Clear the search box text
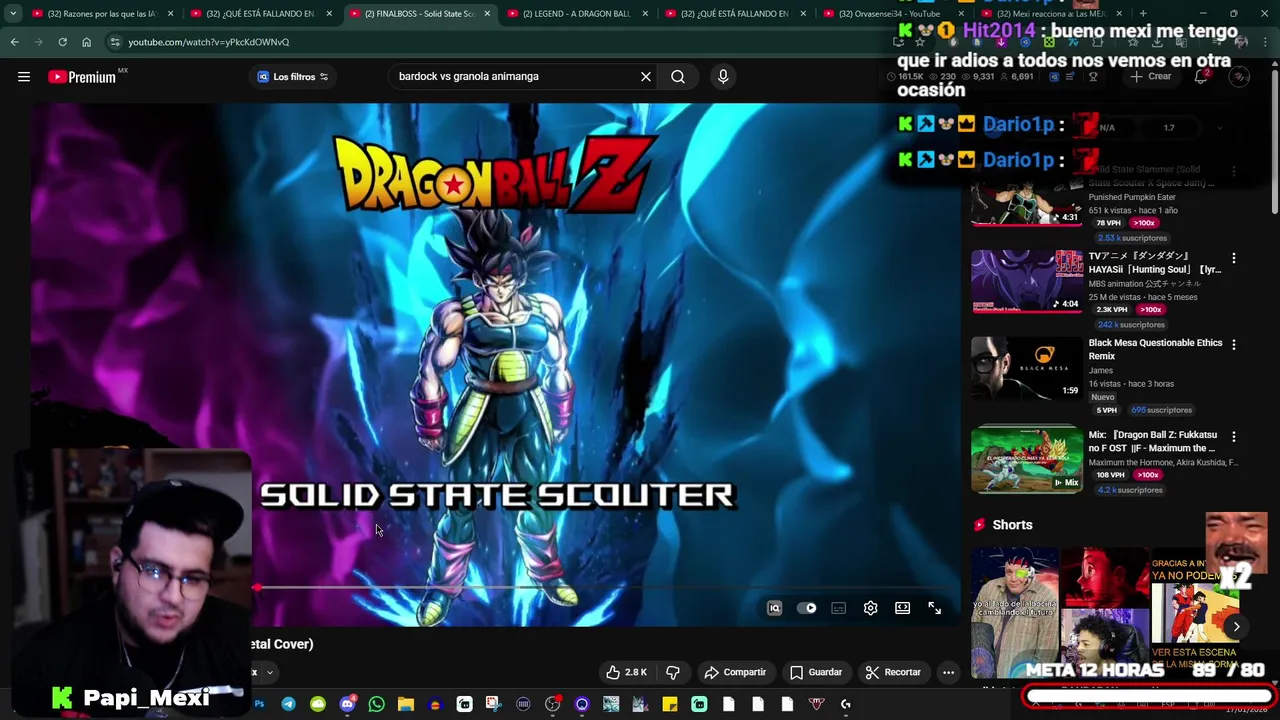Viewport: 1280px width, 720px height. click(x=646, y=77)
